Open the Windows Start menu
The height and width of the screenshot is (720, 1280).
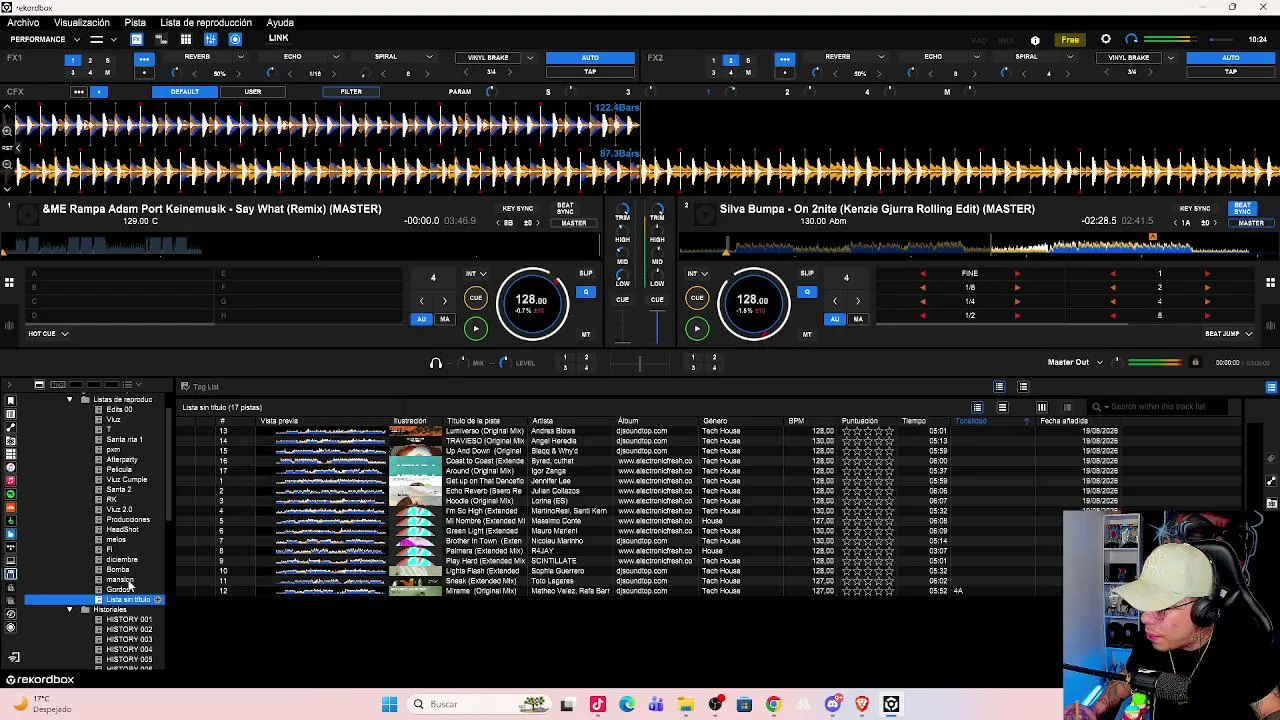pos(389,704)
